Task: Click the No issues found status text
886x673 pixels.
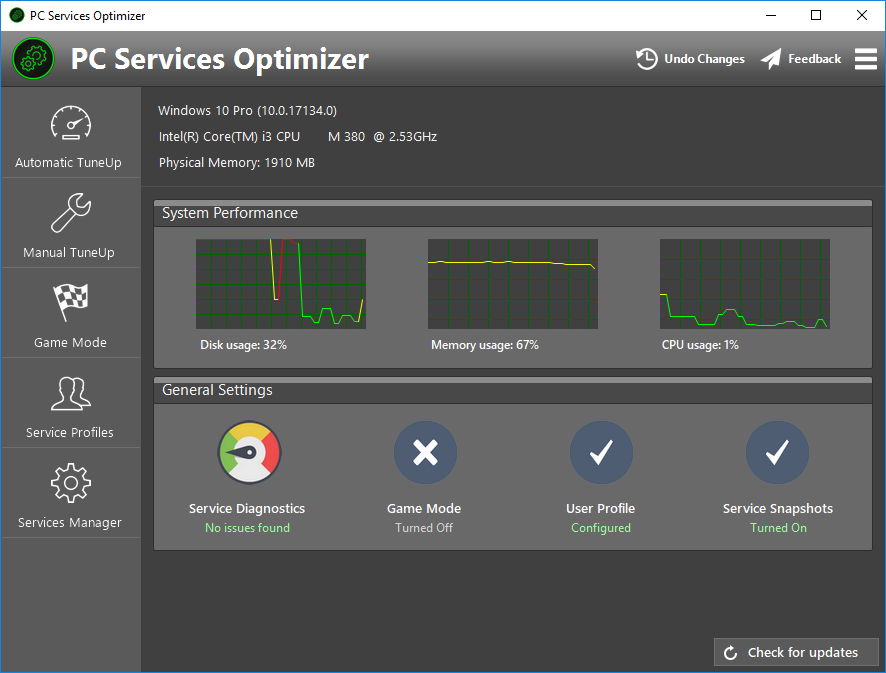Action: (247, 528)
